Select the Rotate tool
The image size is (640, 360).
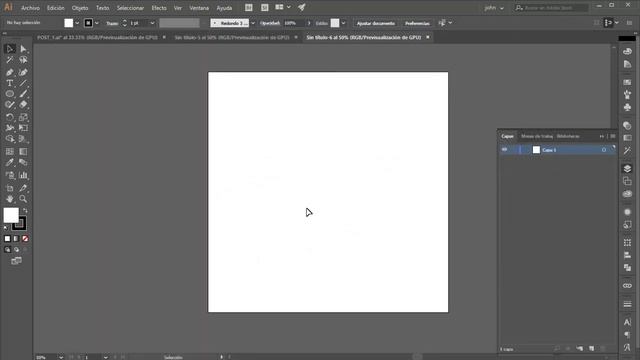pyautogui.click(x=9, y=118)
